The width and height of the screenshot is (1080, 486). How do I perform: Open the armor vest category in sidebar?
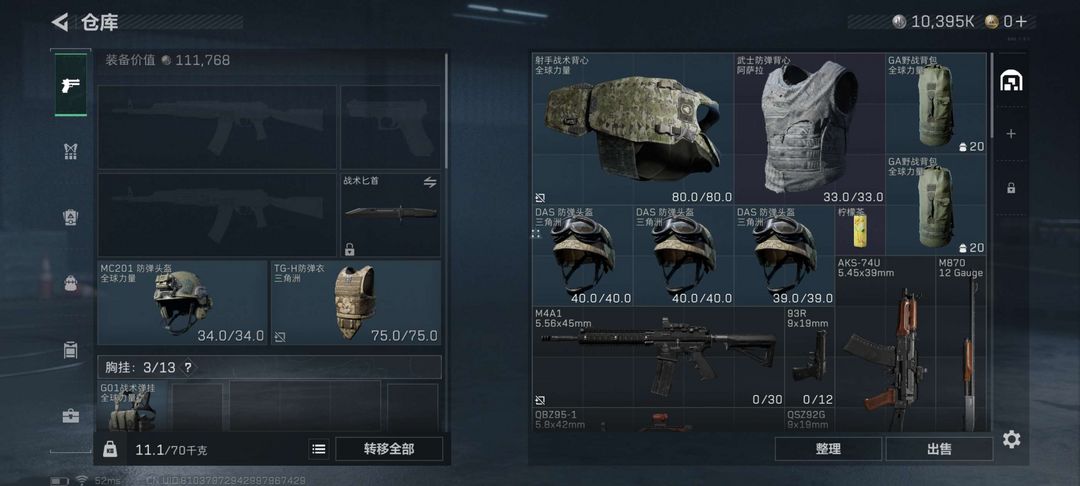click(x=70, y=151)
